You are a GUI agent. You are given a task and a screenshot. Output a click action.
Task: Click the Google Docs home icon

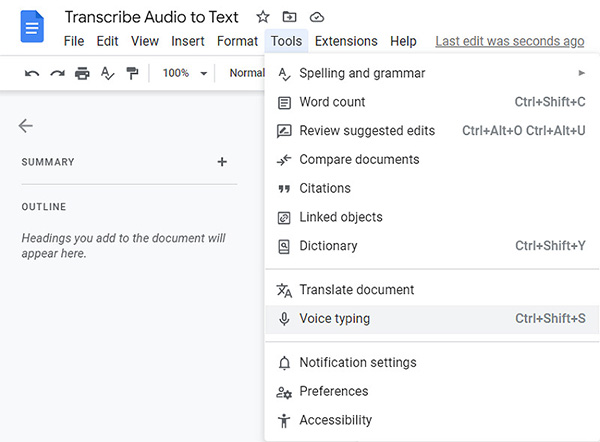coord(32,27)
